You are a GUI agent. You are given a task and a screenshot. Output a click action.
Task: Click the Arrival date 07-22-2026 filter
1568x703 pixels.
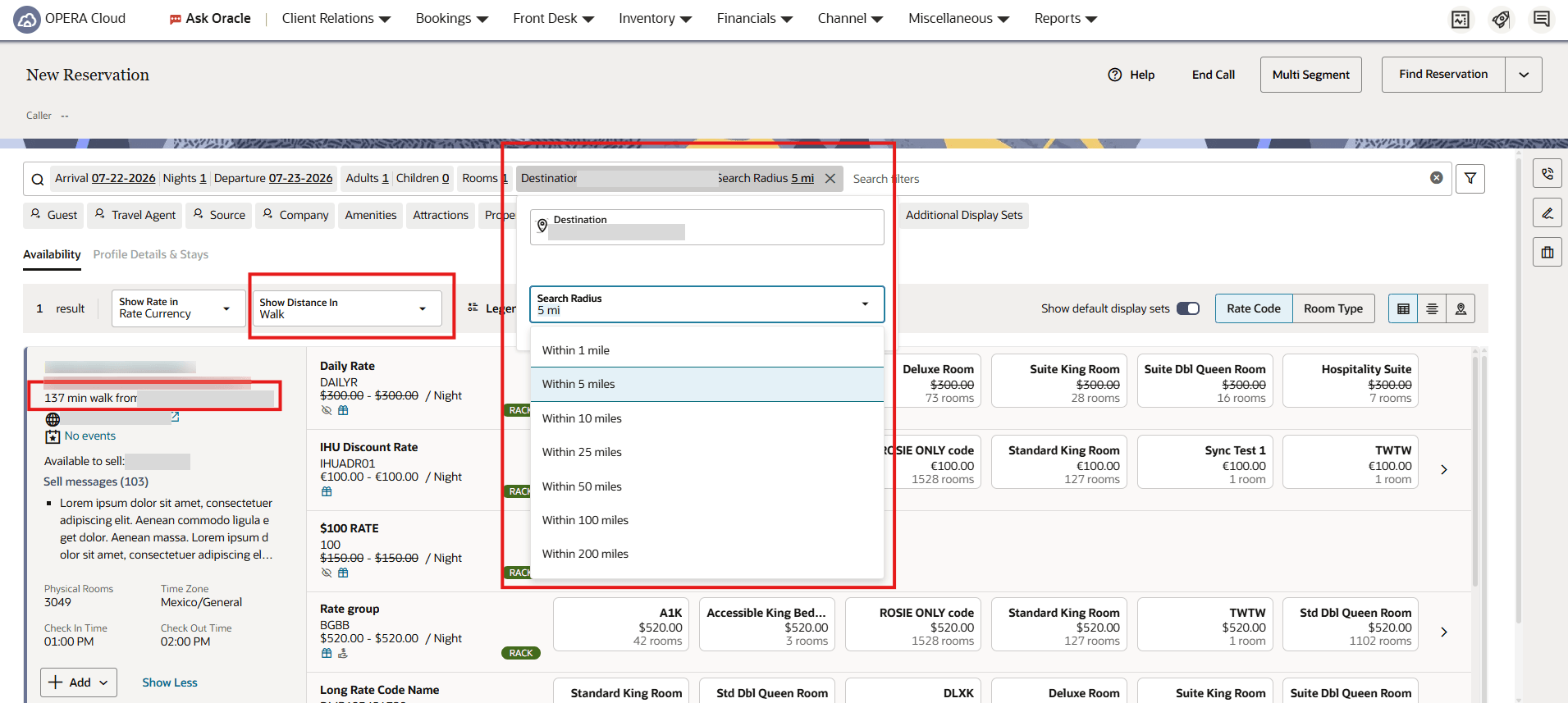(105, 178)
